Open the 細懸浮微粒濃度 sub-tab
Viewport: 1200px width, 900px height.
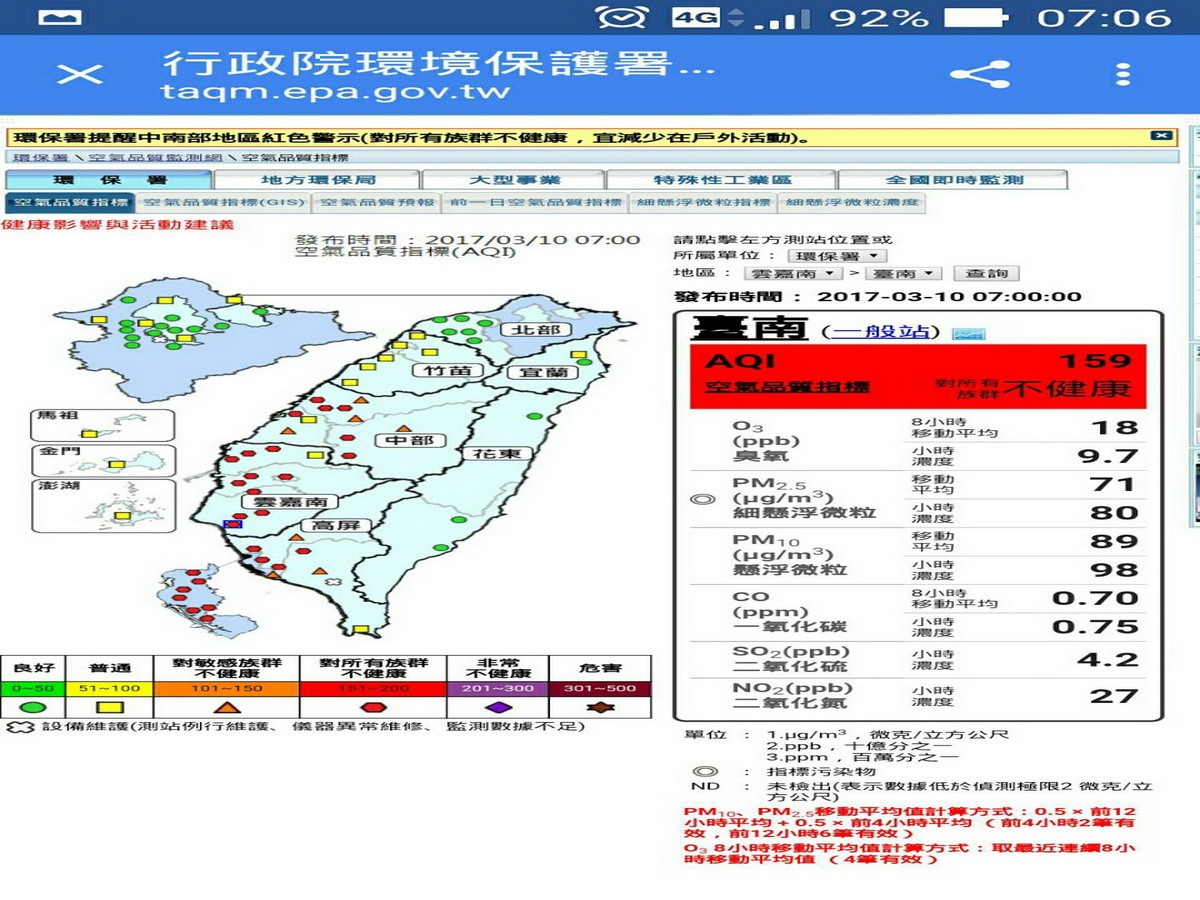click(852, 203)
